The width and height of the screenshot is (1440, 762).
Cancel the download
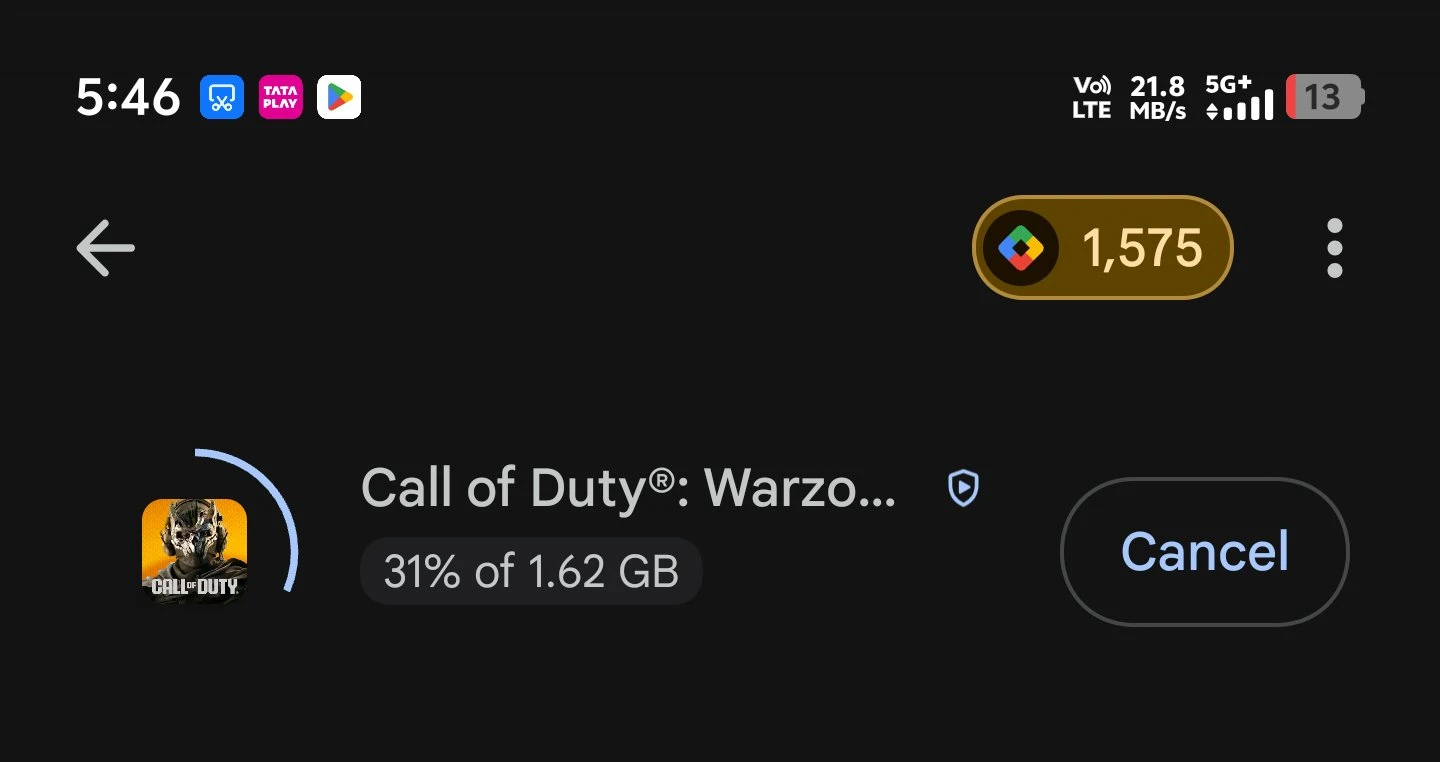coord(1204,551)
